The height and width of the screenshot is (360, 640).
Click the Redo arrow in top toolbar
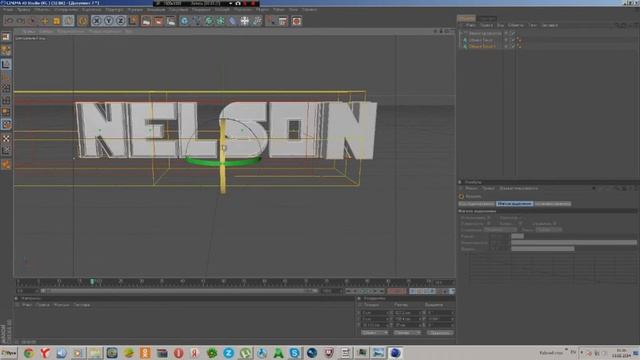point(20,20)
